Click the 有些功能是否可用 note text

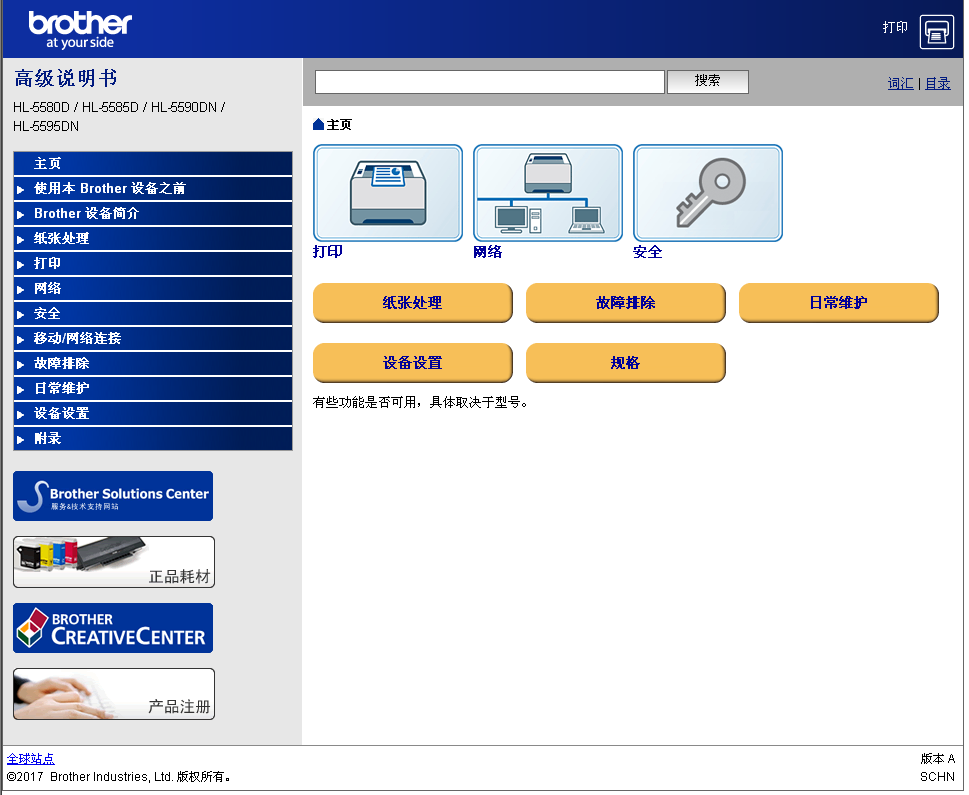point(420,402)
